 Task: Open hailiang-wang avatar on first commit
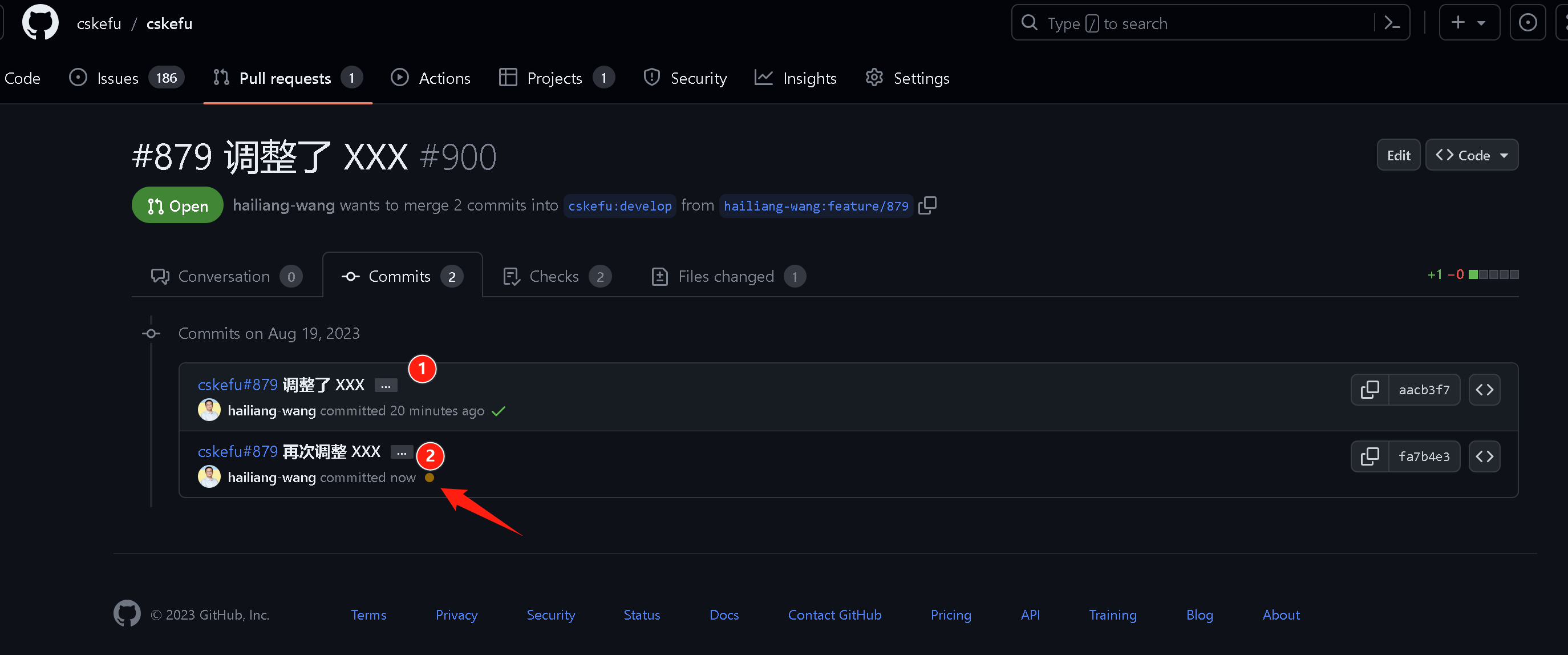point(209,410)
